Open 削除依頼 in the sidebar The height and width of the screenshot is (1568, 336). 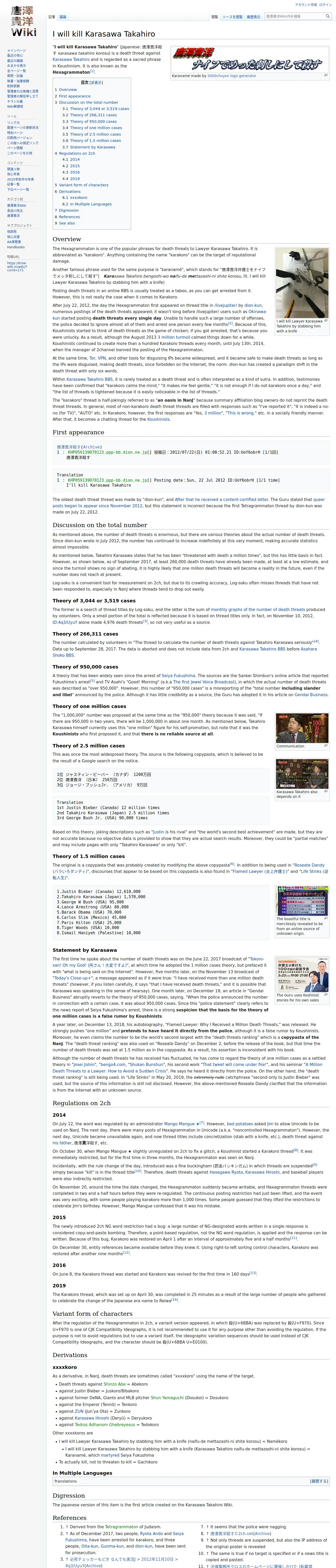[x=13, y=86]
